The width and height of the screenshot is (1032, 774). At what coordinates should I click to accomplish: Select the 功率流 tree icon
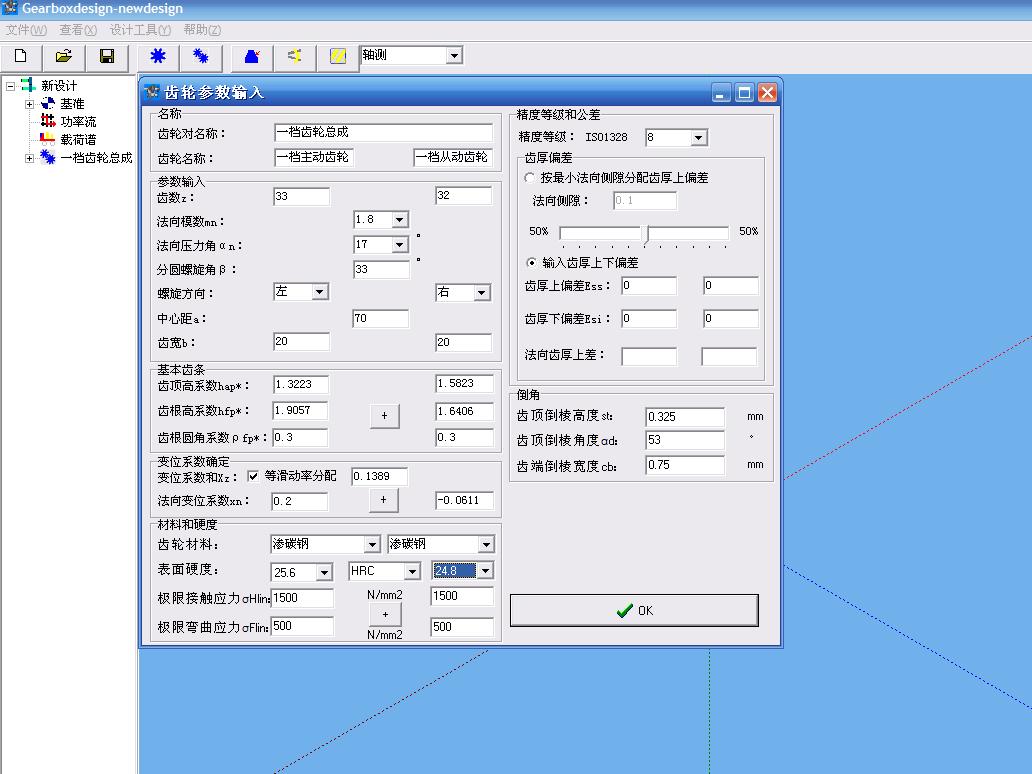[x=48, y=121]
